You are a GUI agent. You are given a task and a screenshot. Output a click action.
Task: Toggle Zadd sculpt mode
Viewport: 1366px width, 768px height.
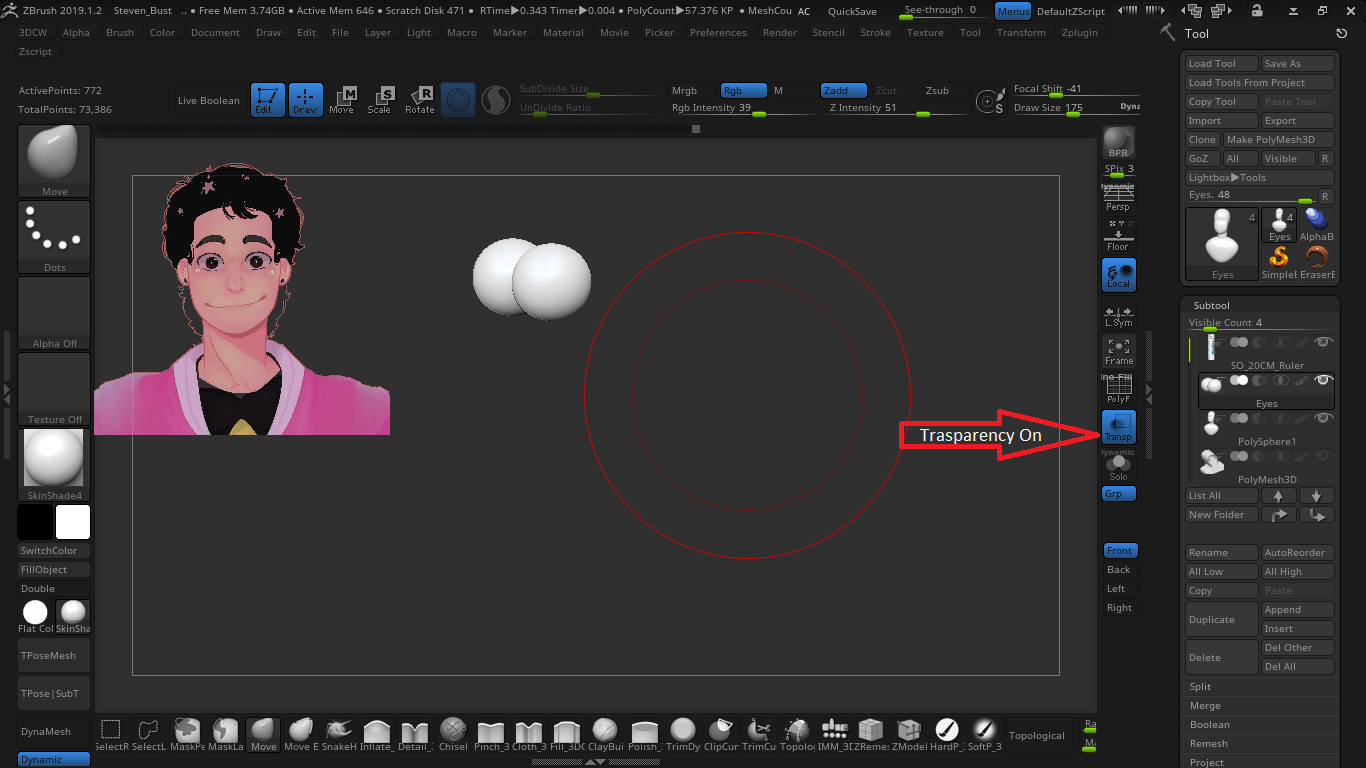coord(843,90)
